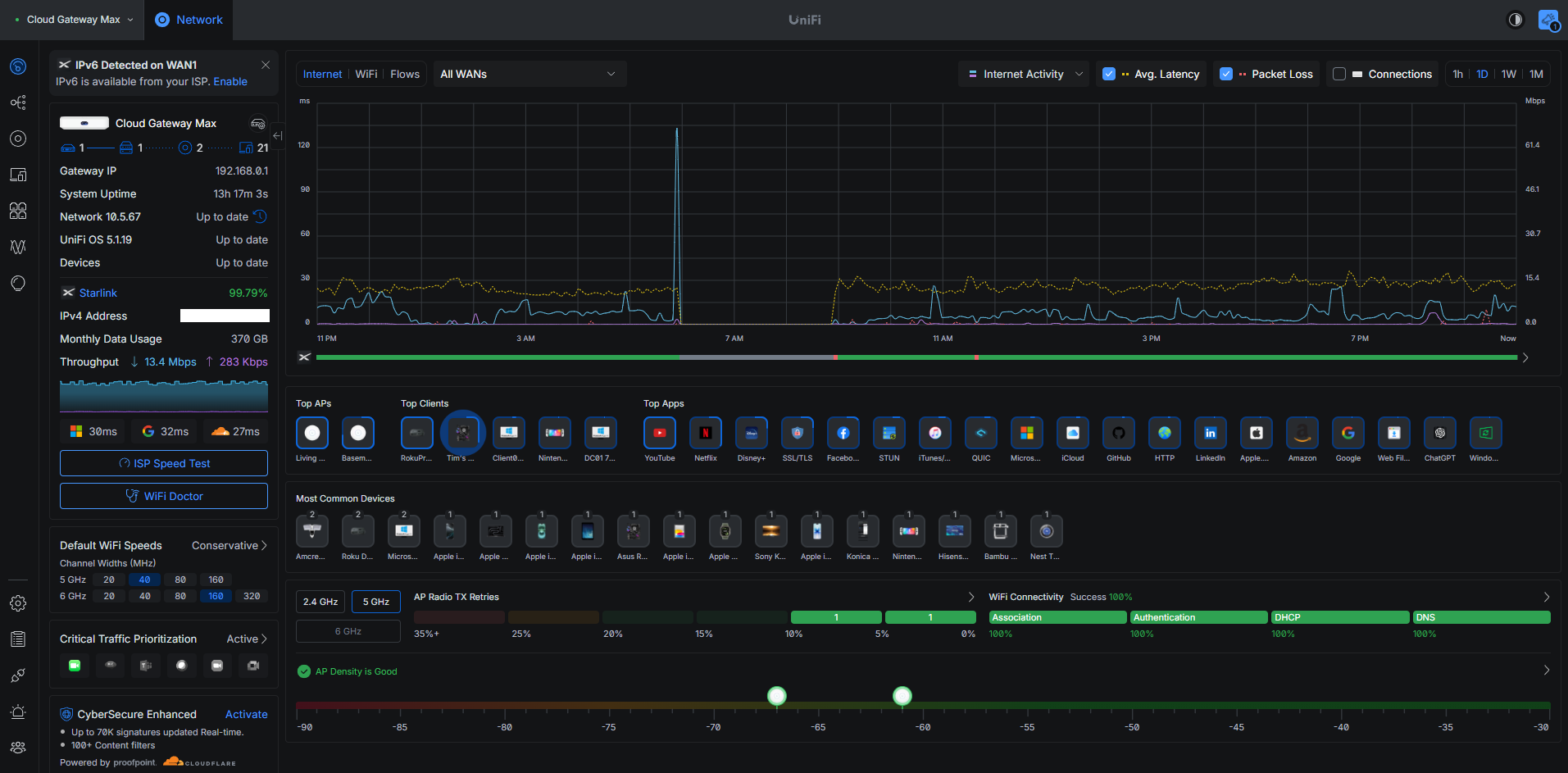Viewport: 1568px width, 773px height.
Task: Click the YouTube app icon
Action: point(660,433)
